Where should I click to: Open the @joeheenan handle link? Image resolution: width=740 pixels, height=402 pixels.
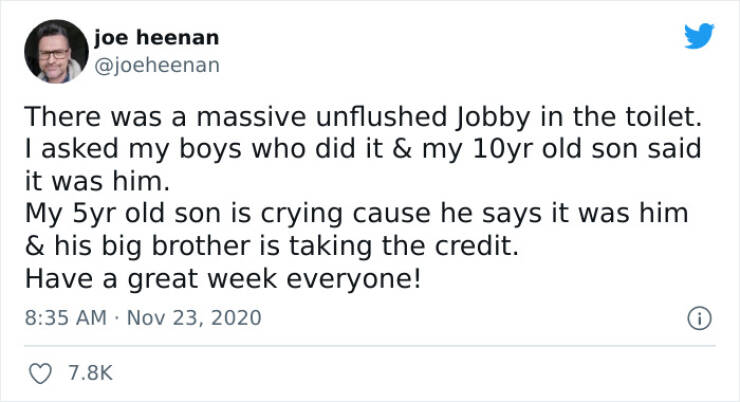(157, 65)
